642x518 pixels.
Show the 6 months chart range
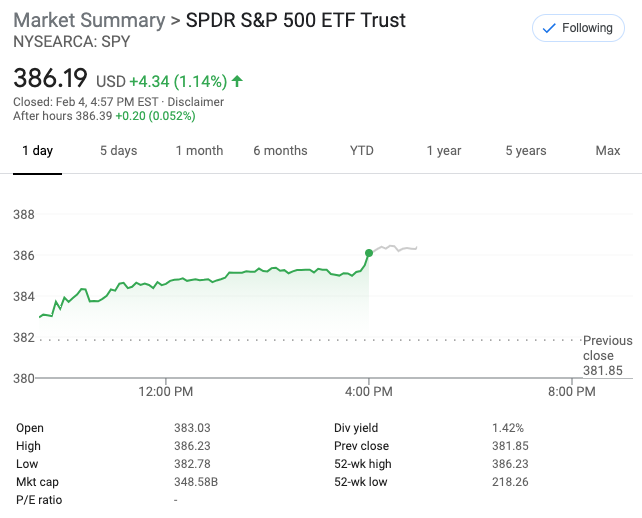[x=280, y=151]
